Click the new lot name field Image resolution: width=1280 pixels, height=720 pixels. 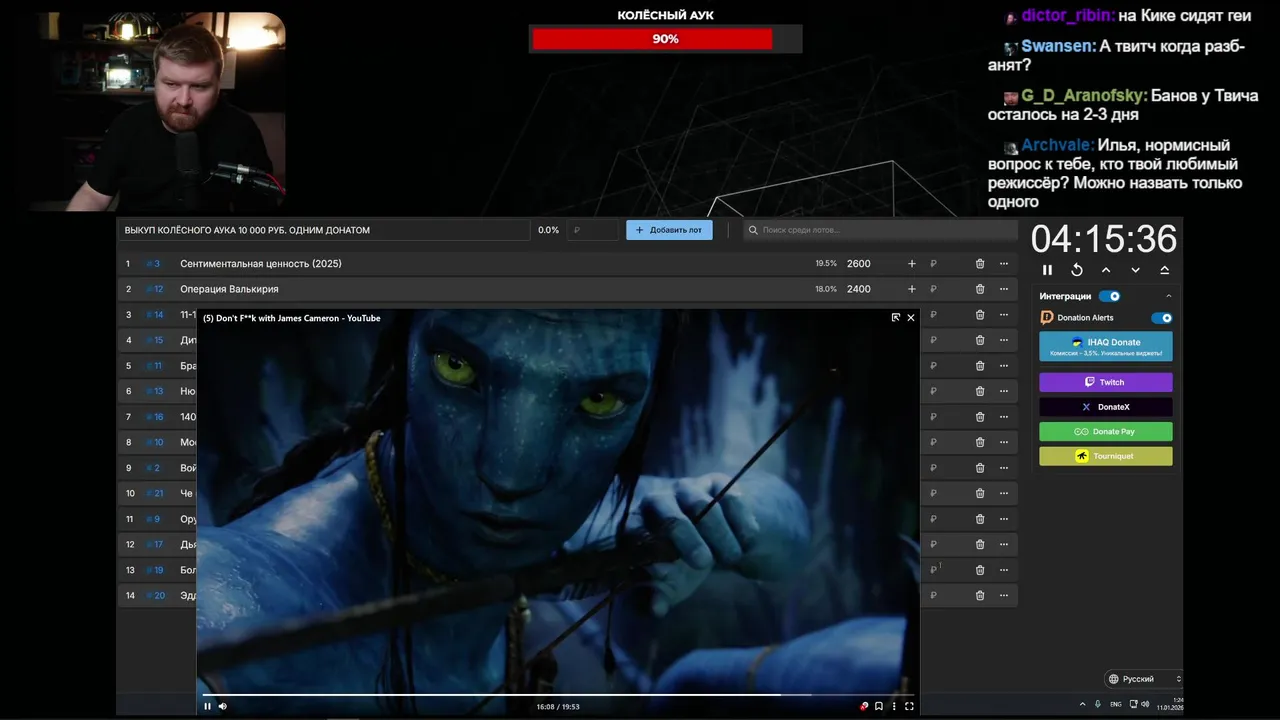coord(323,230)
